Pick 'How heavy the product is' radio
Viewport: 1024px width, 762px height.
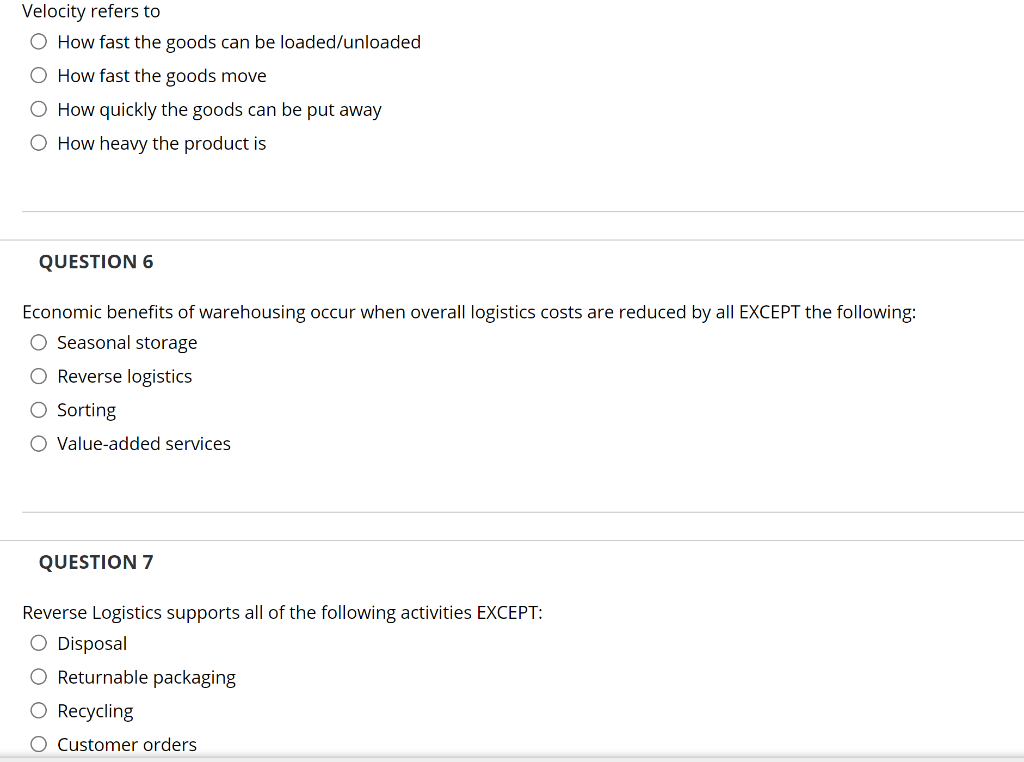click(x=38, y=143)
